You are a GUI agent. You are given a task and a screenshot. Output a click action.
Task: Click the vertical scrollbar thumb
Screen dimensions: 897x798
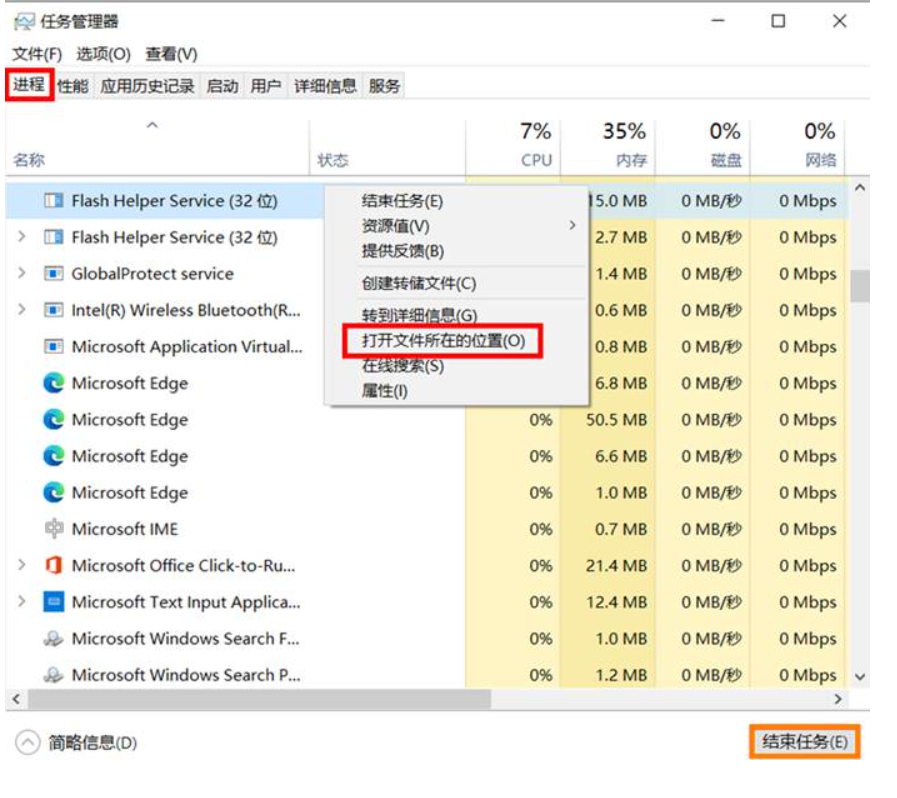pos(860,286)
